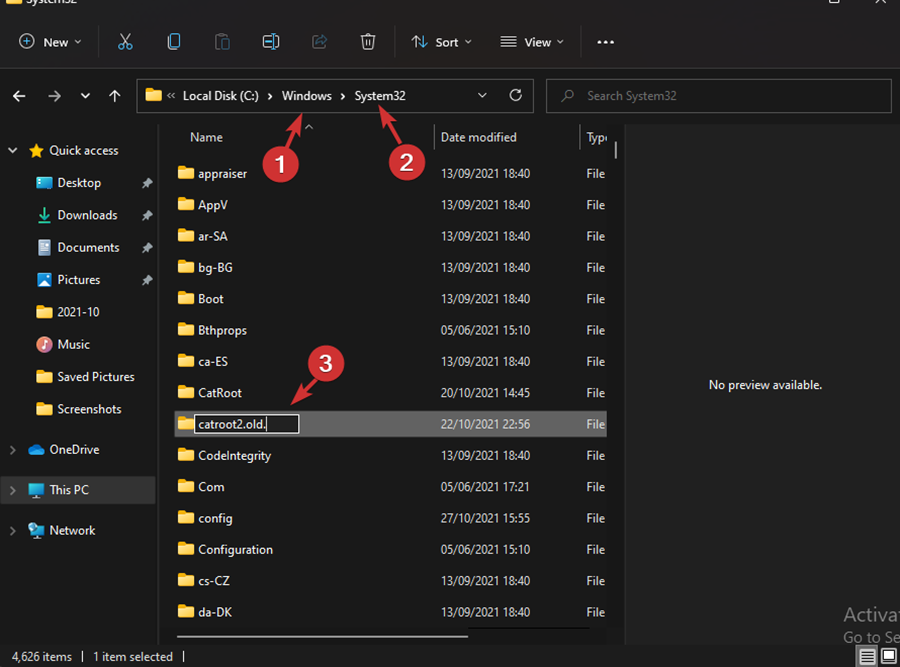Image resolution: width=900 pixels, height=667 pixels.
Task: Click folder icon in address bar
Action: (153, 95)
